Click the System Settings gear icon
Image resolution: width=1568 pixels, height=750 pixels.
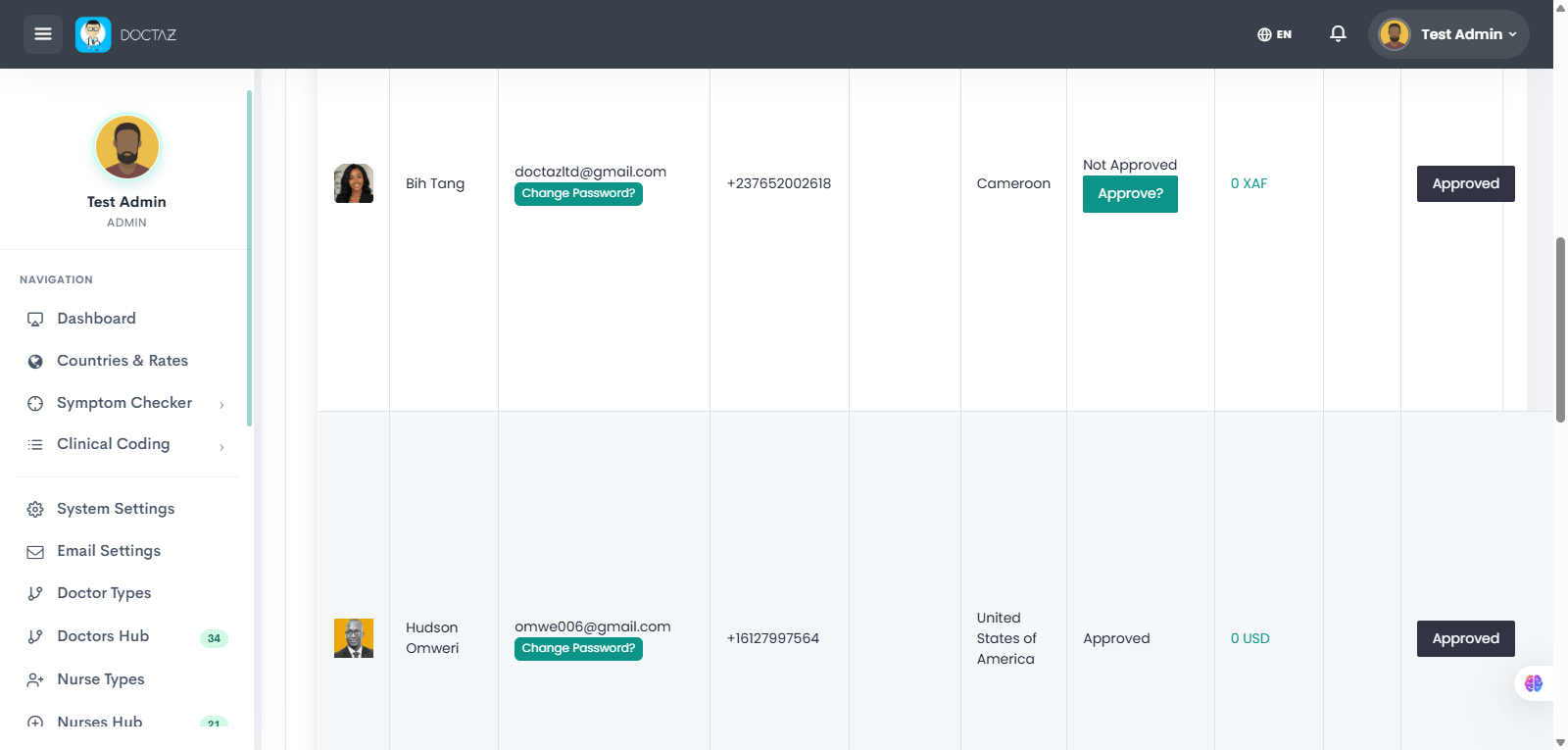pos(35,510)
